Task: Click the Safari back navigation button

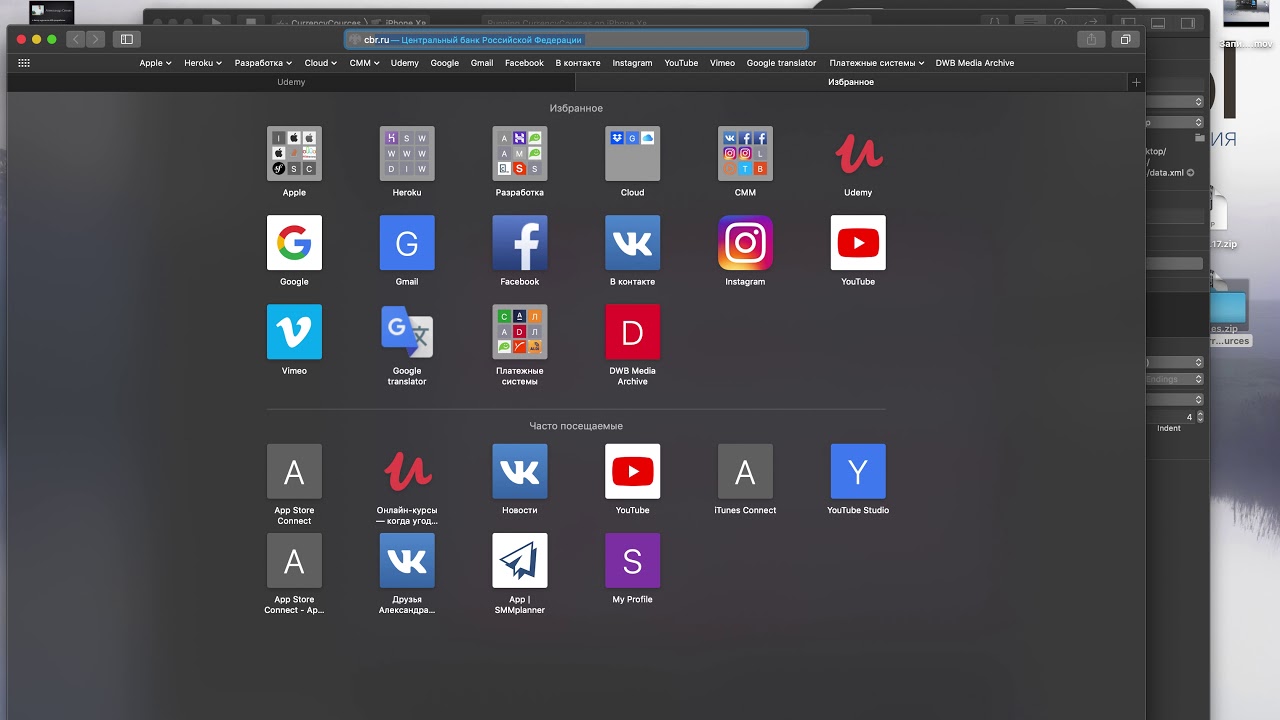Action: [76, 39]
